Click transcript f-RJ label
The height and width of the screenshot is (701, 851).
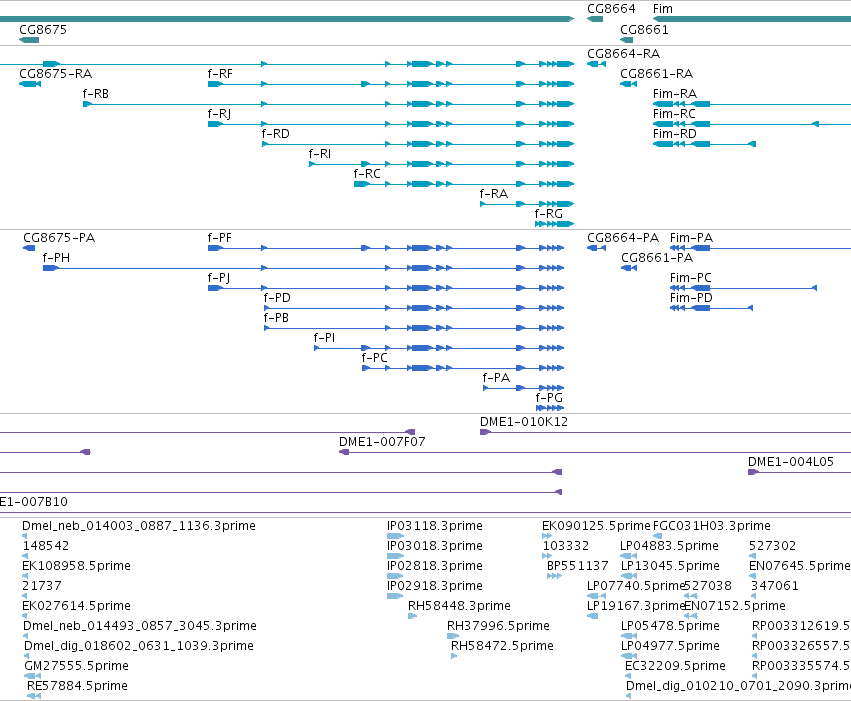(219, 114)
